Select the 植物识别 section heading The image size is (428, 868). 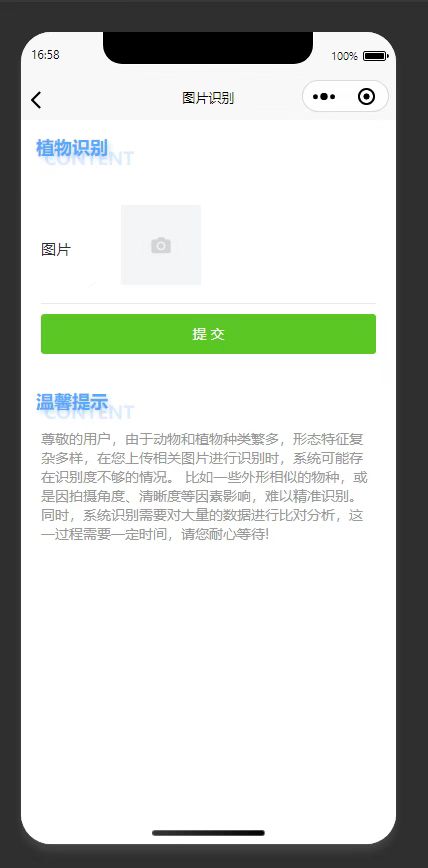coord(72,148)
